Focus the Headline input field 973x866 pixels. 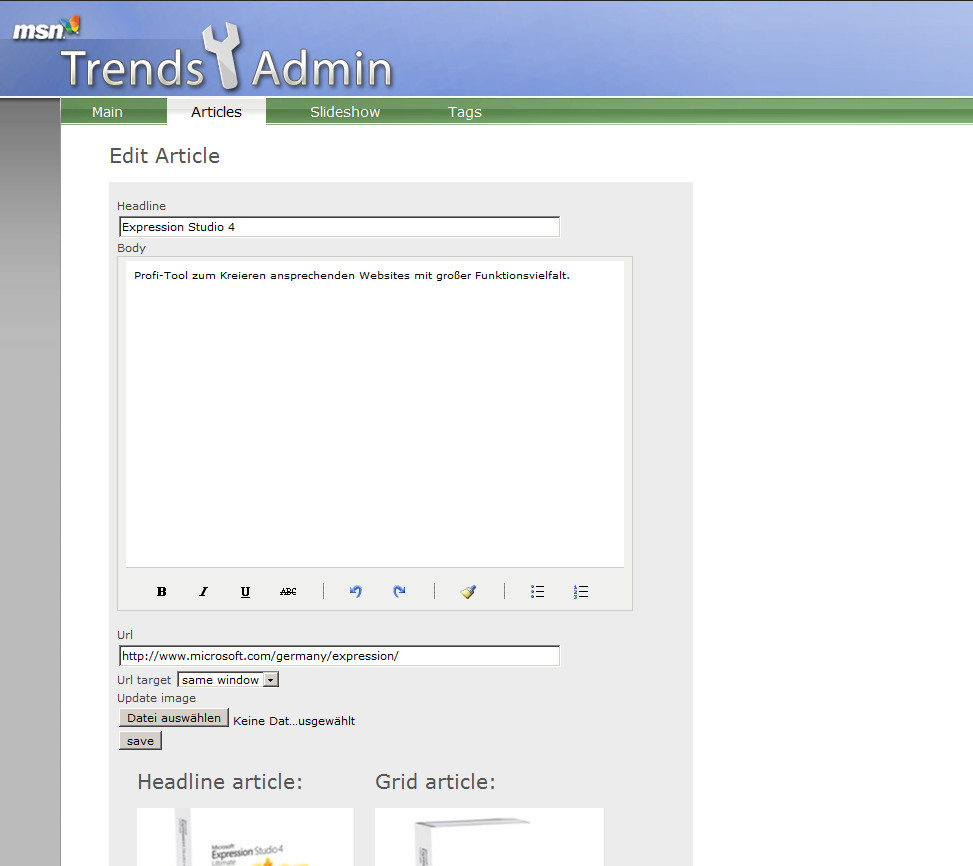[339, 227]
